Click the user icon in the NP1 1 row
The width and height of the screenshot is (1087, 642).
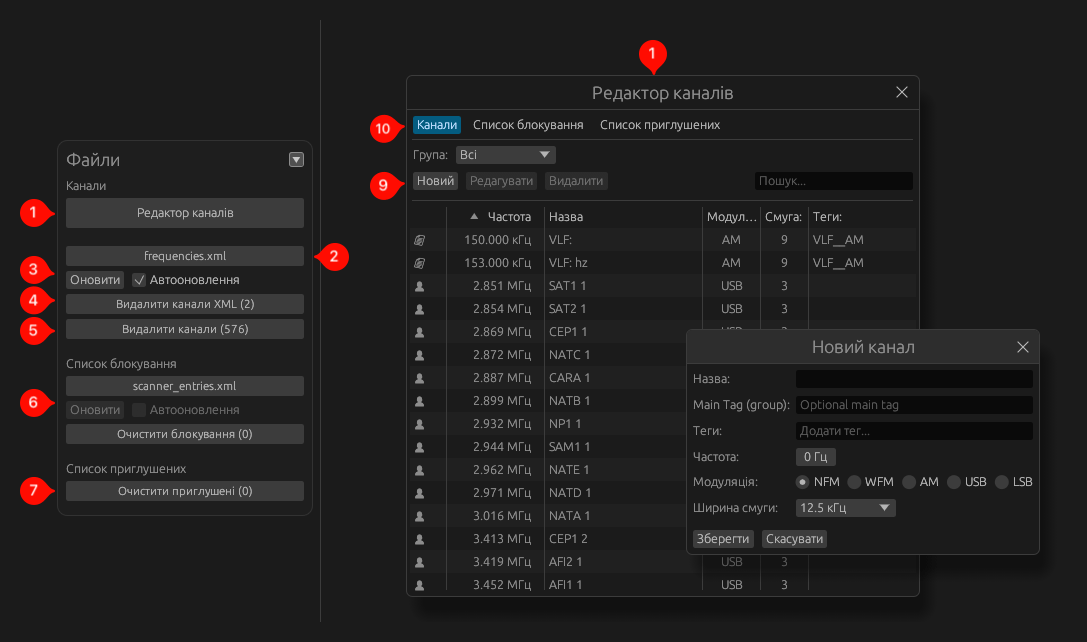tap(419, 424)
